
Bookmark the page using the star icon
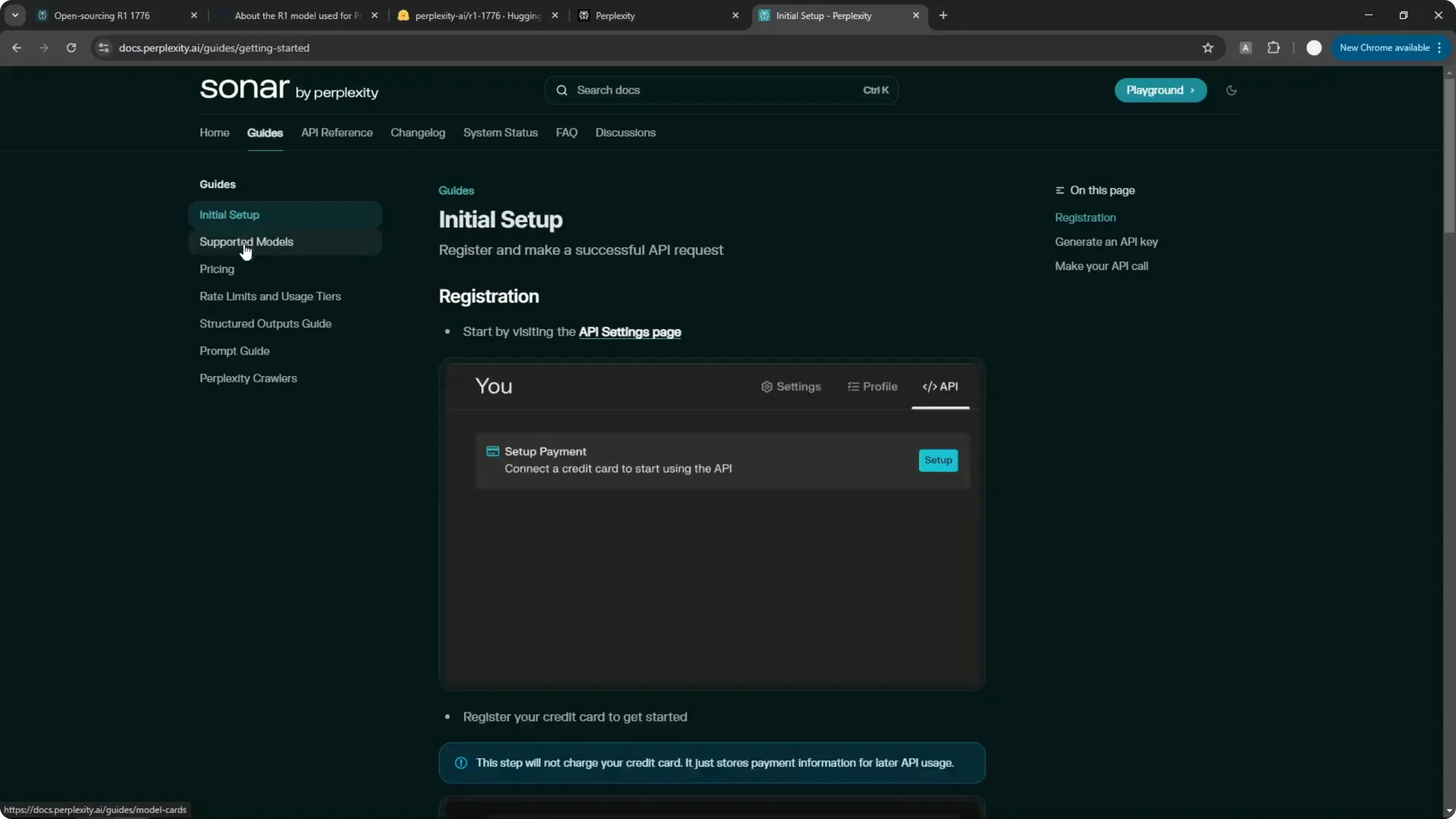click(x=1207, y=47)
